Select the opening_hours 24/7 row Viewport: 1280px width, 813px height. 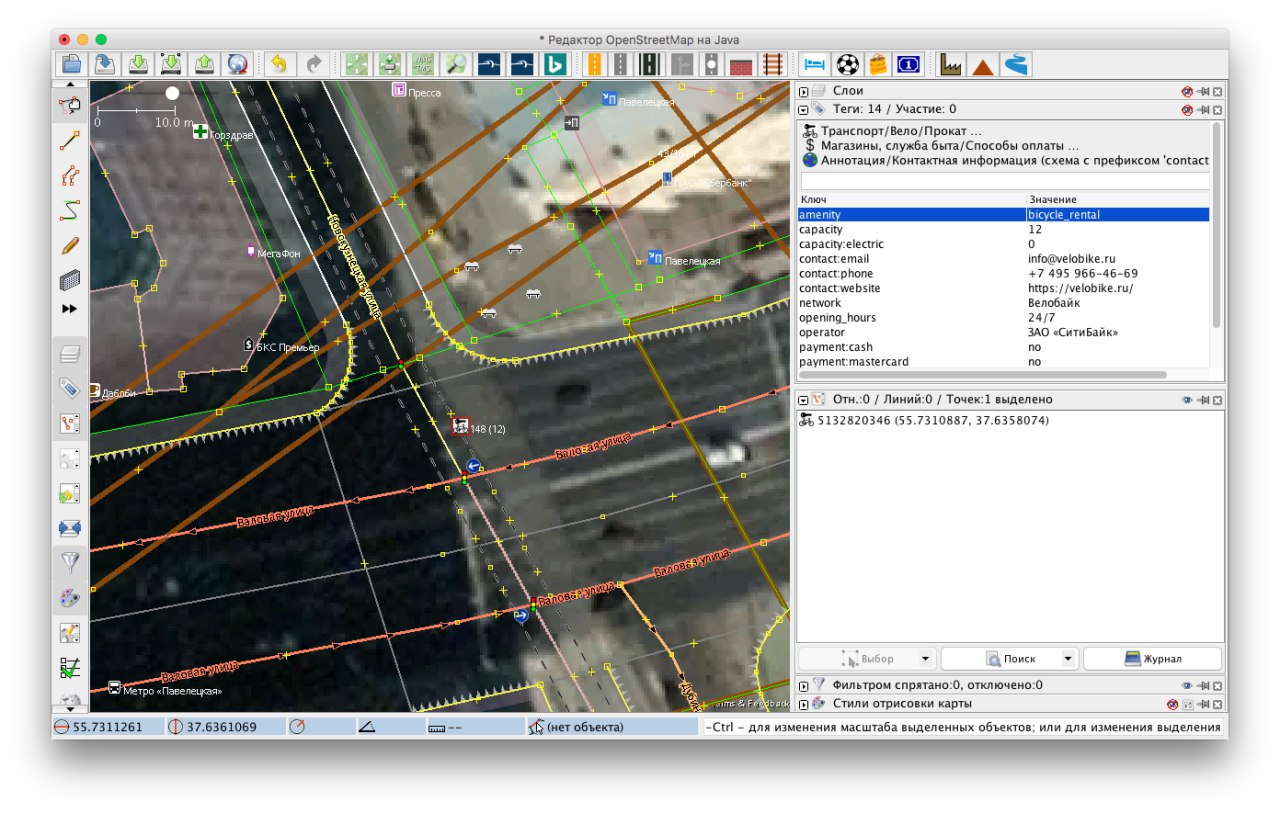1003,318
